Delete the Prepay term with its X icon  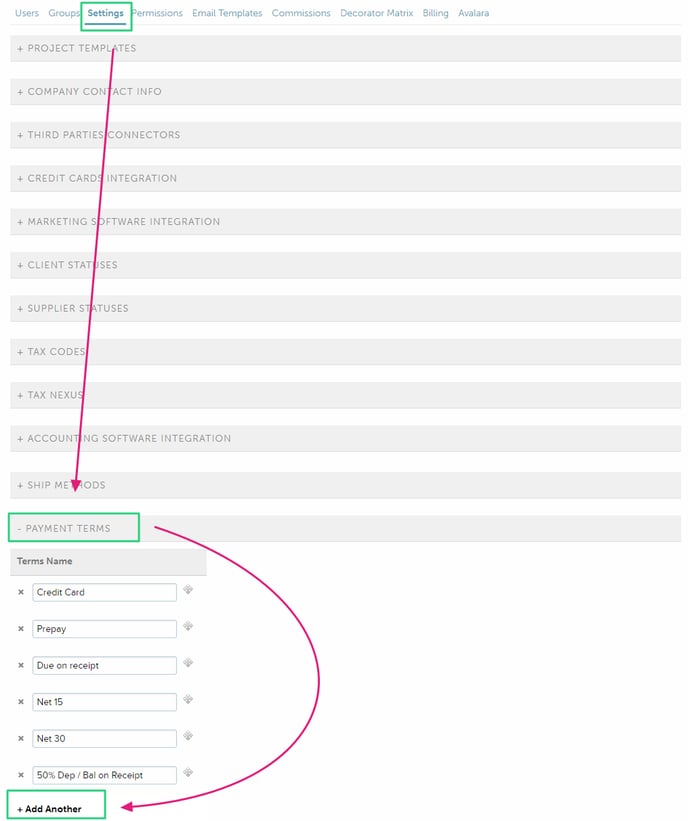click(x=21, y=629)
